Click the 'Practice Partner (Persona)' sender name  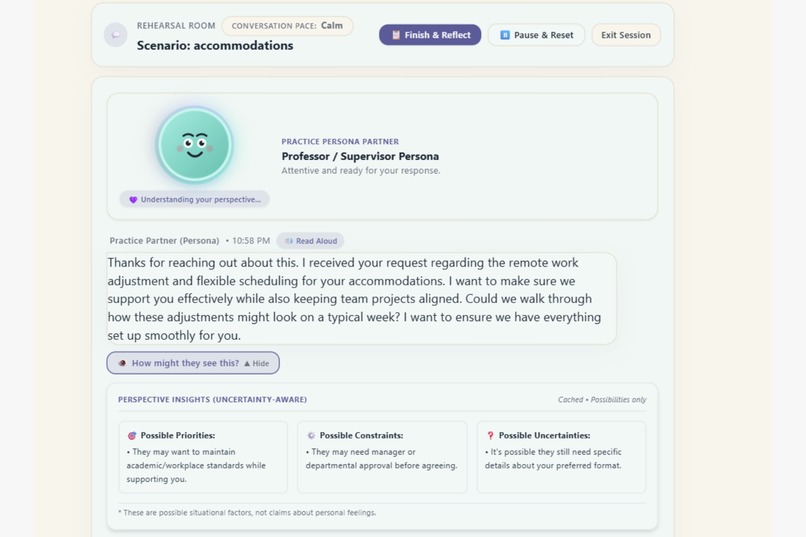click(164, 240)
